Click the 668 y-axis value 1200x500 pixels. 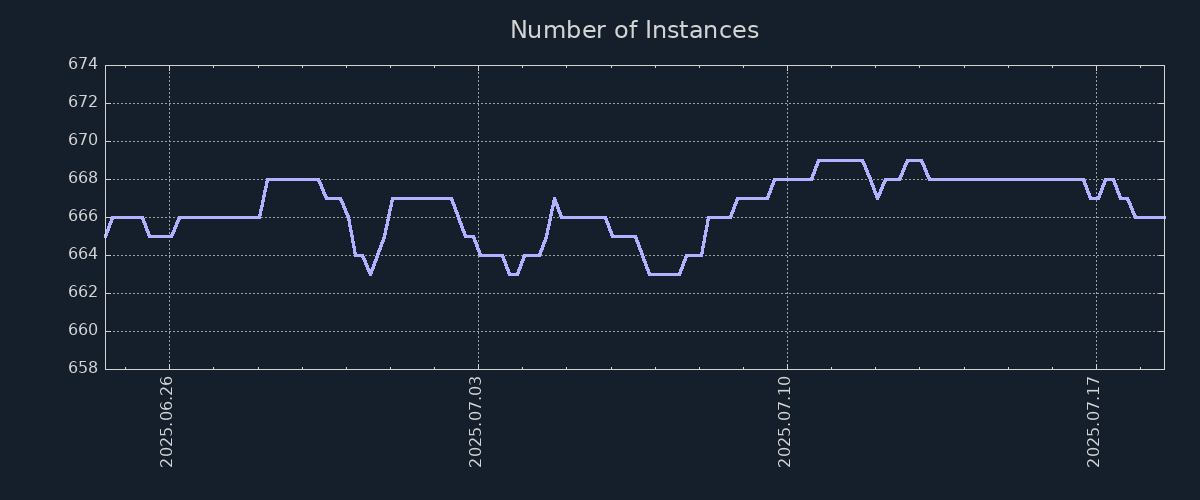pos(83,178)
